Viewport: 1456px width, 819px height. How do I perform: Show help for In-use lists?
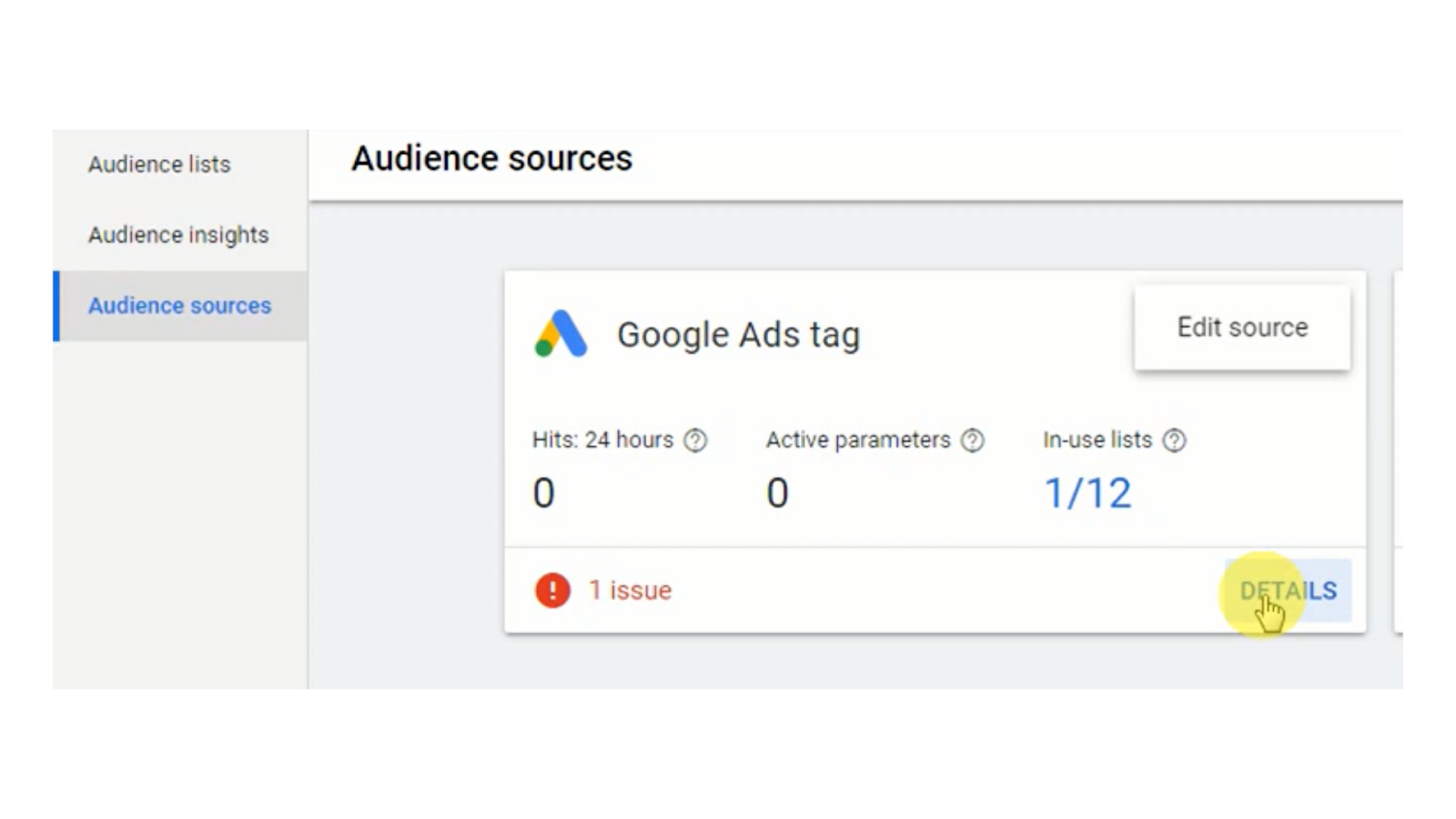tap(1175, 440)
